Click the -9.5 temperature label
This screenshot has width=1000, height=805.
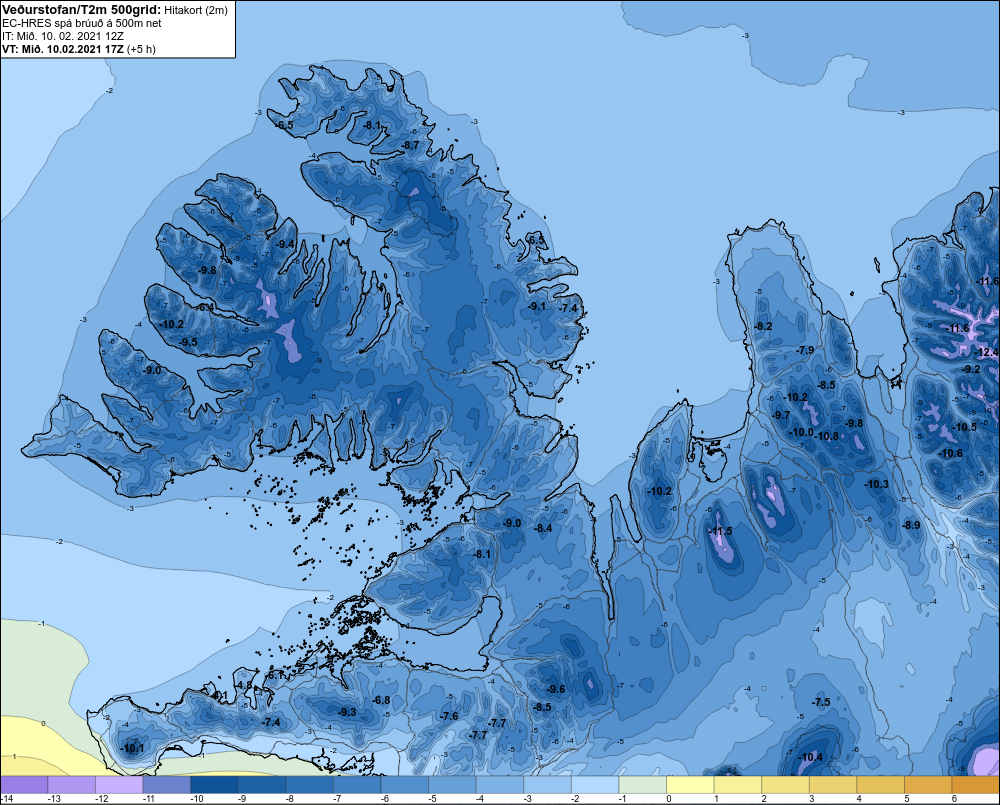click(x=188, y=343)
